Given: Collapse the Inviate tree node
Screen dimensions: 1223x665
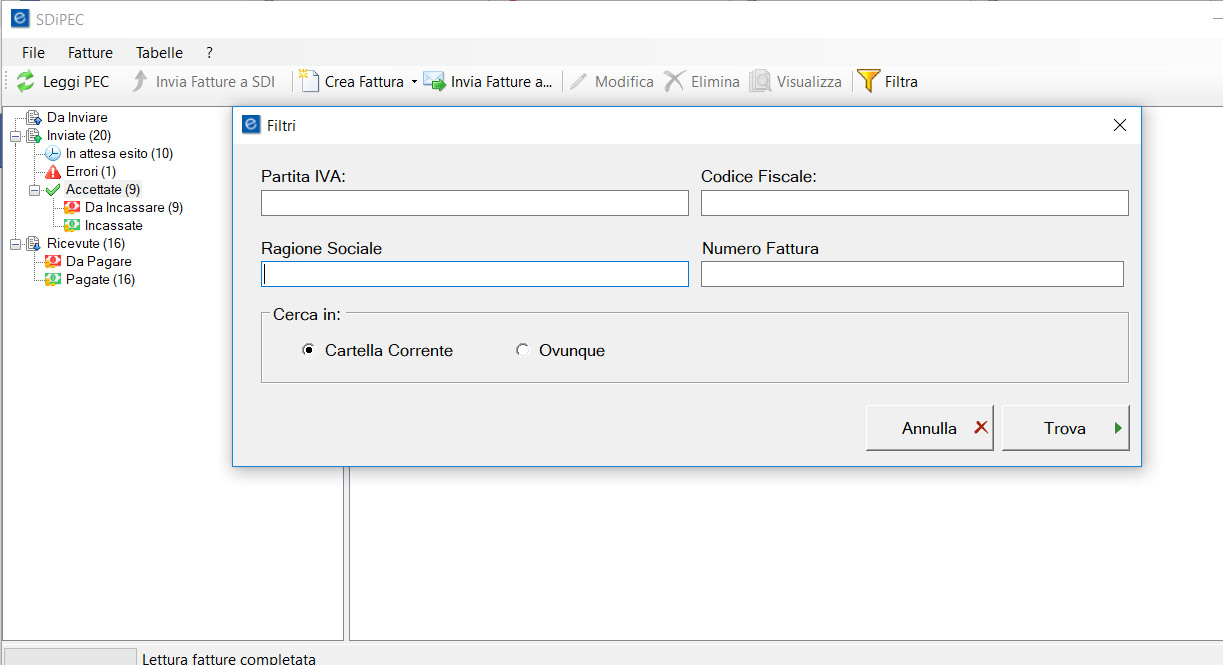Looking at the screenshot, I should tap(15, 136).
